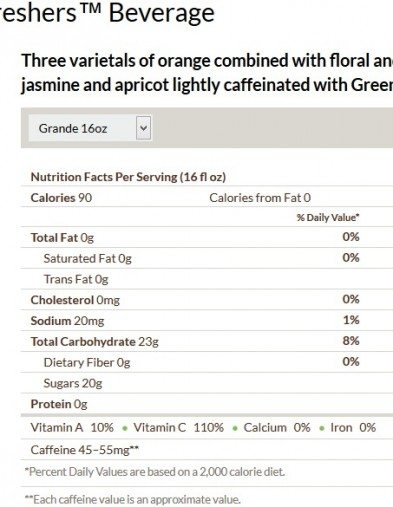Click the Saturated Fat 0g entry

point(88,258)
